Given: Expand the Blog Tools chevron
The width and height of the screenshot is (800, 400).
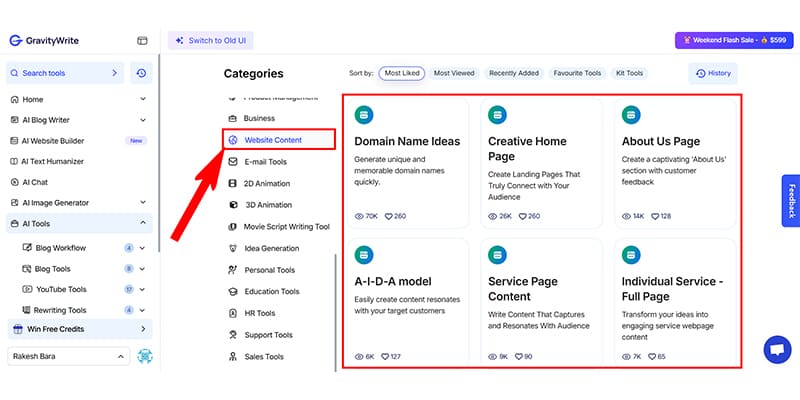Looking at the screenshot, I should point(142,269).
